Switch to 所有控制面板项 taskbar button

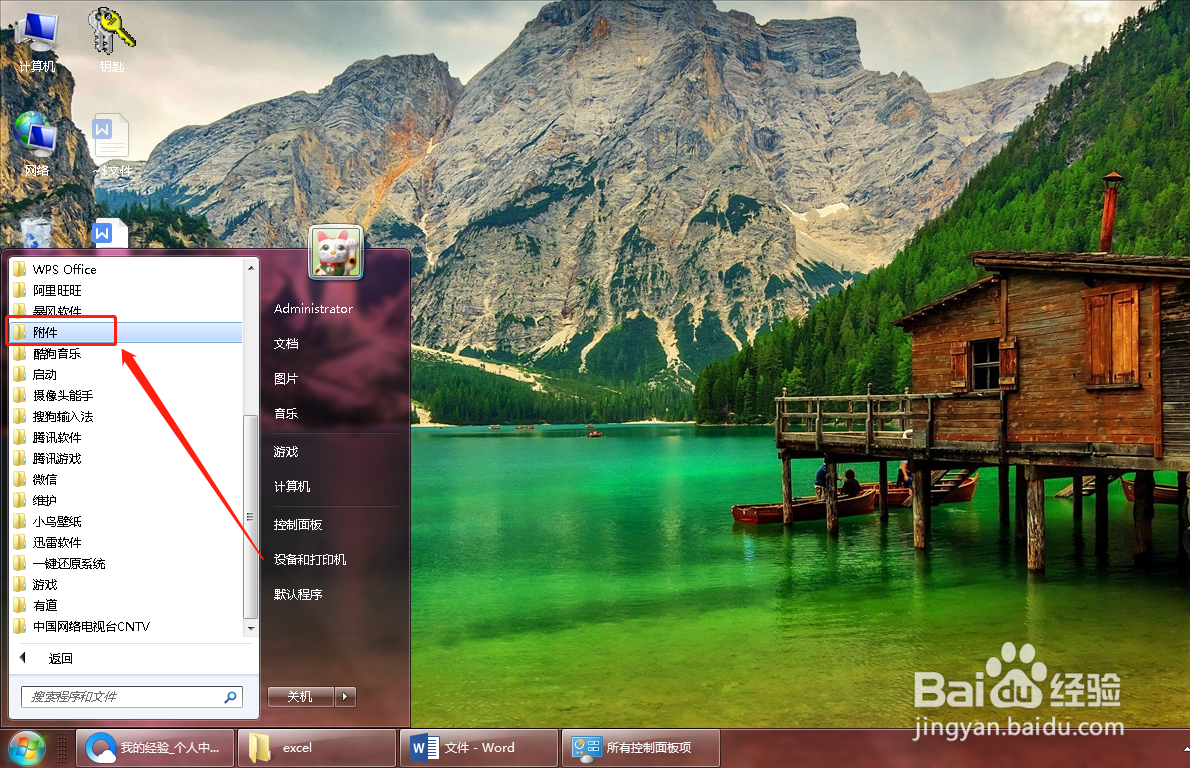[x=641, y=748]
